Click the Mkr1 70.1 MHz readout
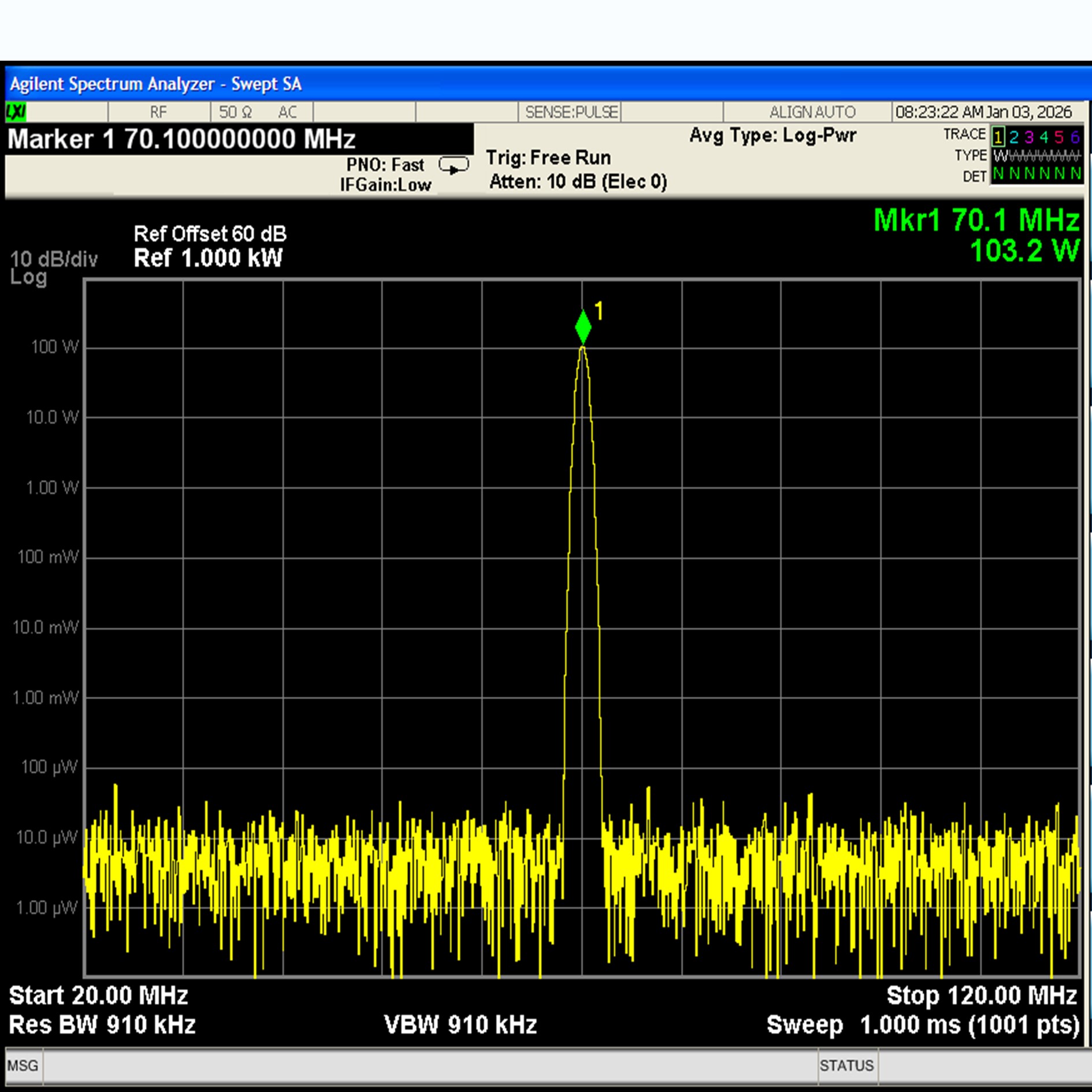 (976, 220)
